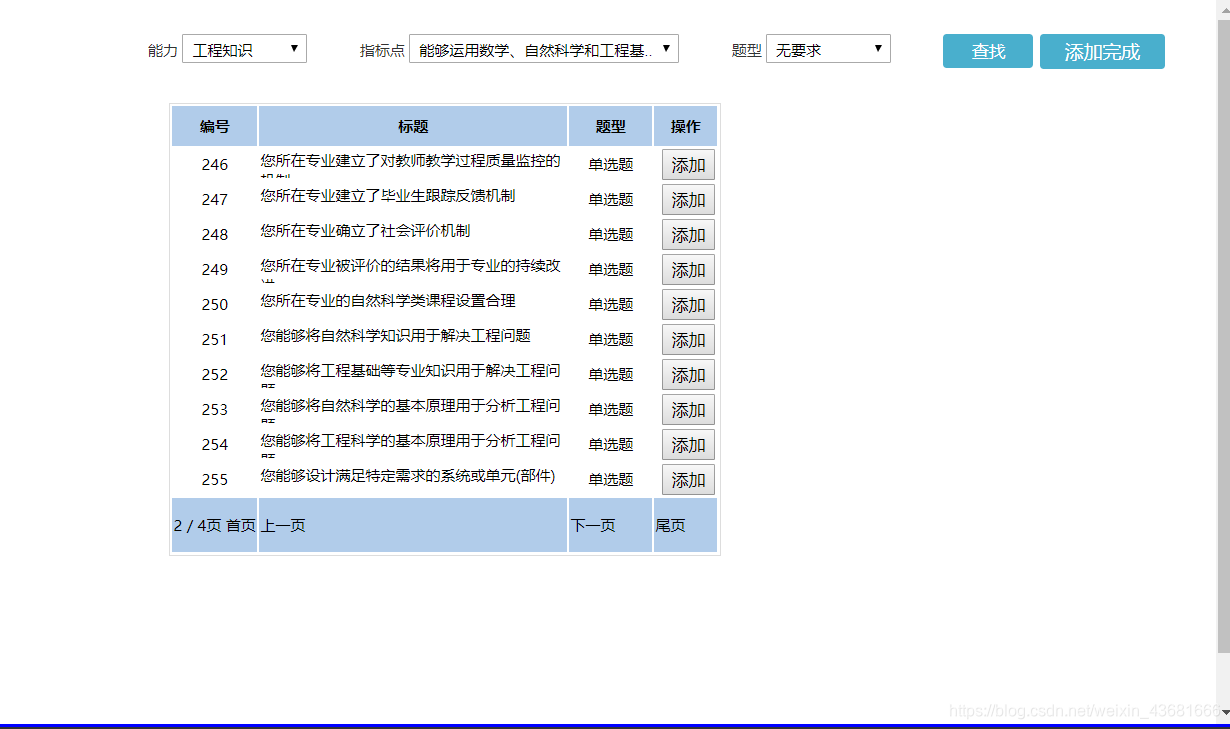Add question 251 with its 添加 button
The height and width of the screenshot is (729, 1230).
[x=688, y=340]
